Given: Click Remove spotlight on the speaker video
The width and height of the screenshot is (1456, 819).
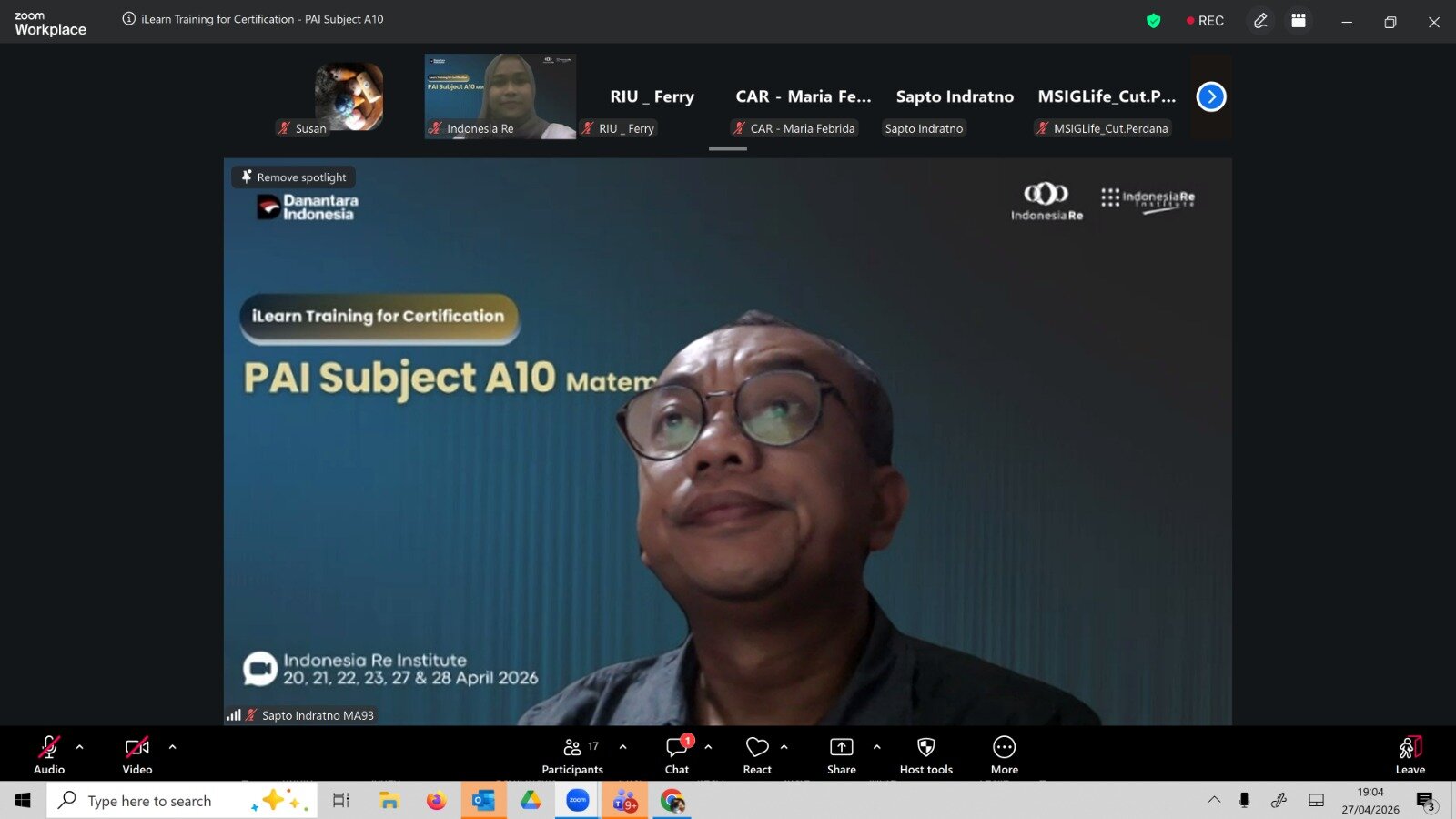Looking at the screenshot, I should (294, 177).
